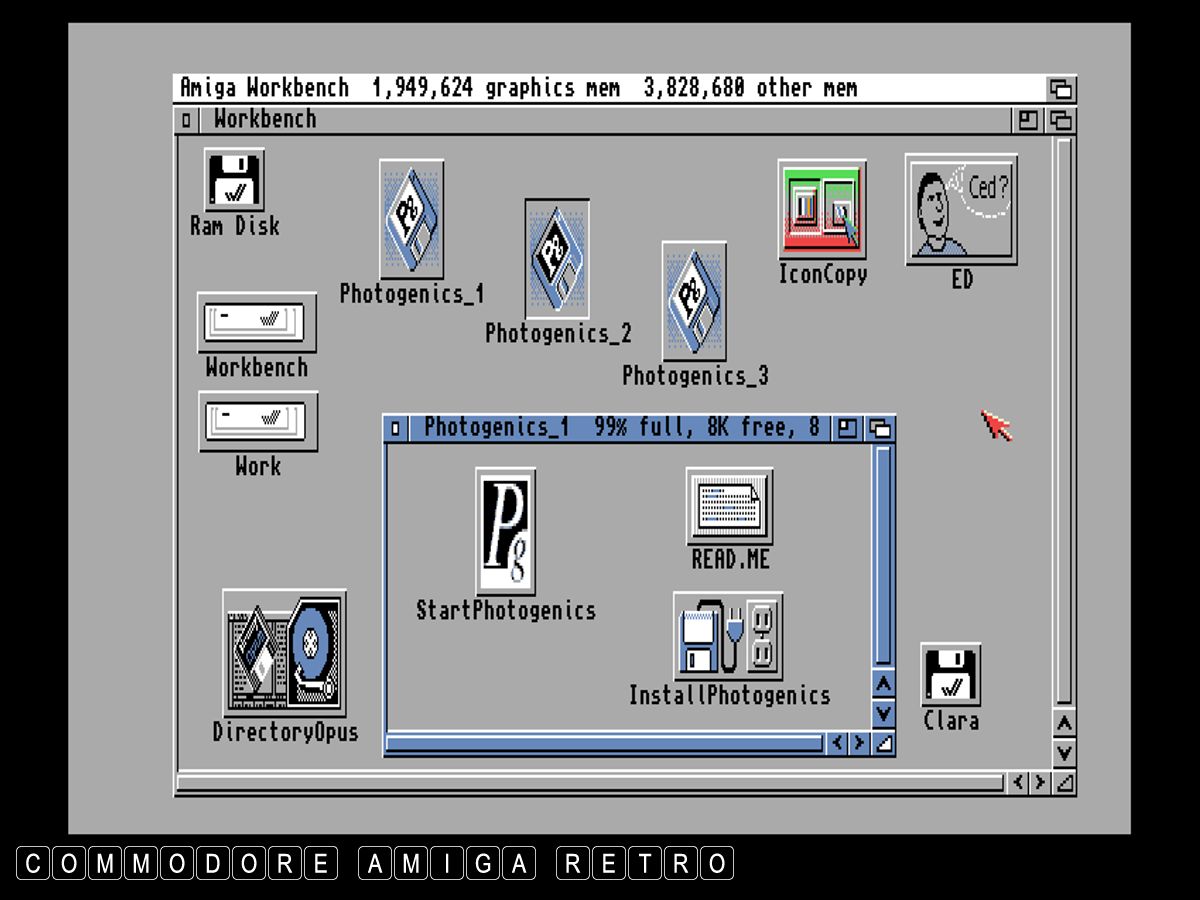The height and width of the screenshot is (900, 1200).
Task: Click the Workbench window horizontal scrollbar
Action: 590,783
